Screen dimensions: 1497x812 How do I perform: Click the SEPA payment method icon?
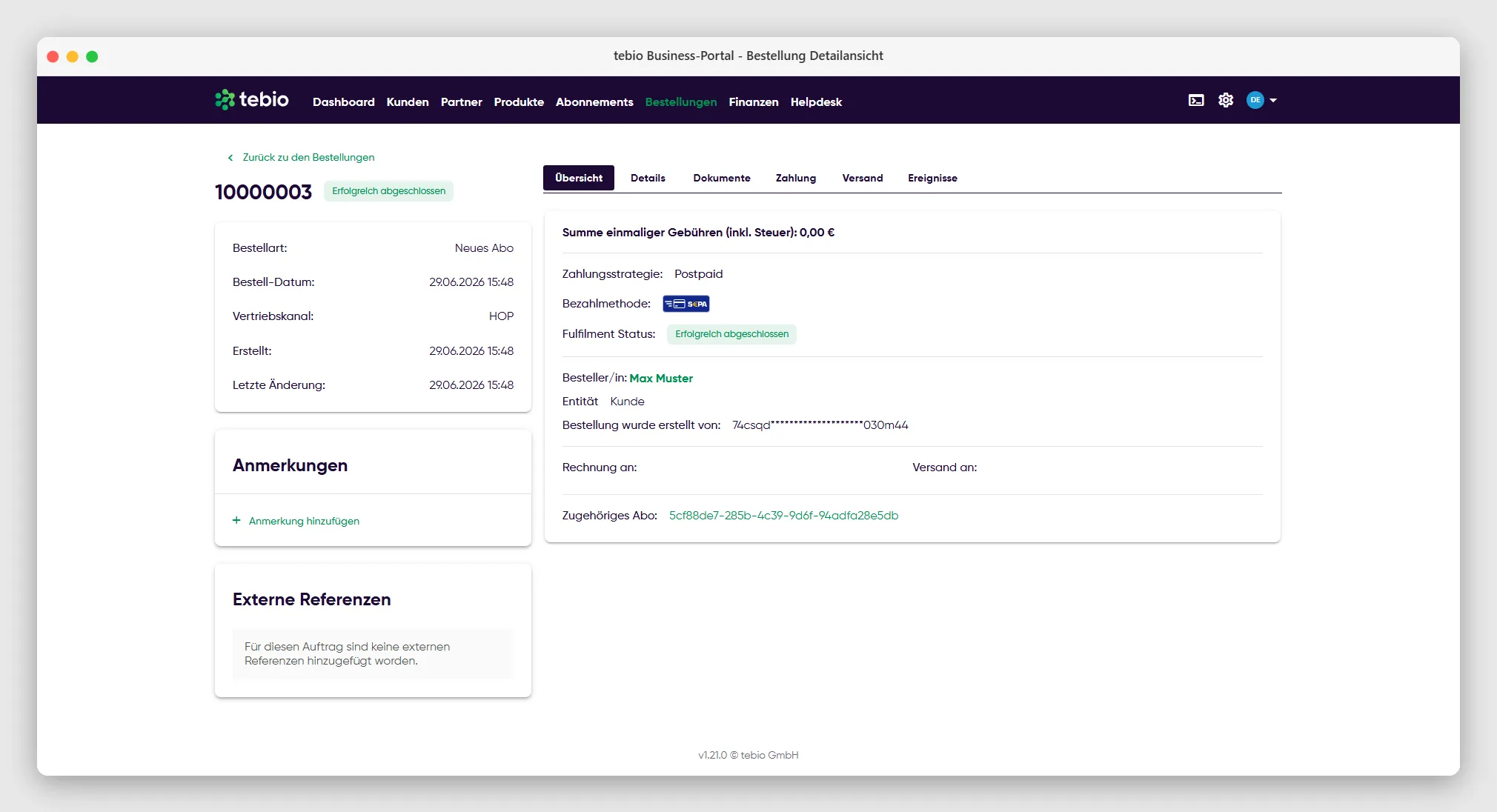click(686, 304)
